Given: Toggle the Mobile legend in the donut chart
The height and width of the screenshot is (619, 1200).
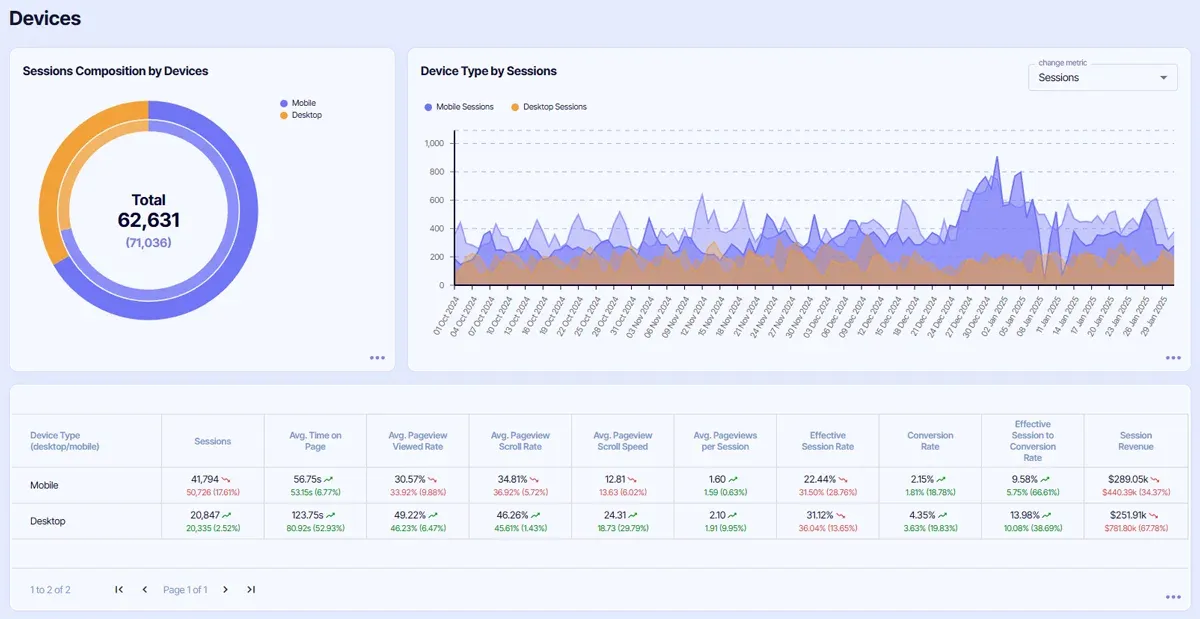Looking at the screenshot, I should pyautogui.click(x=298, y=103).
